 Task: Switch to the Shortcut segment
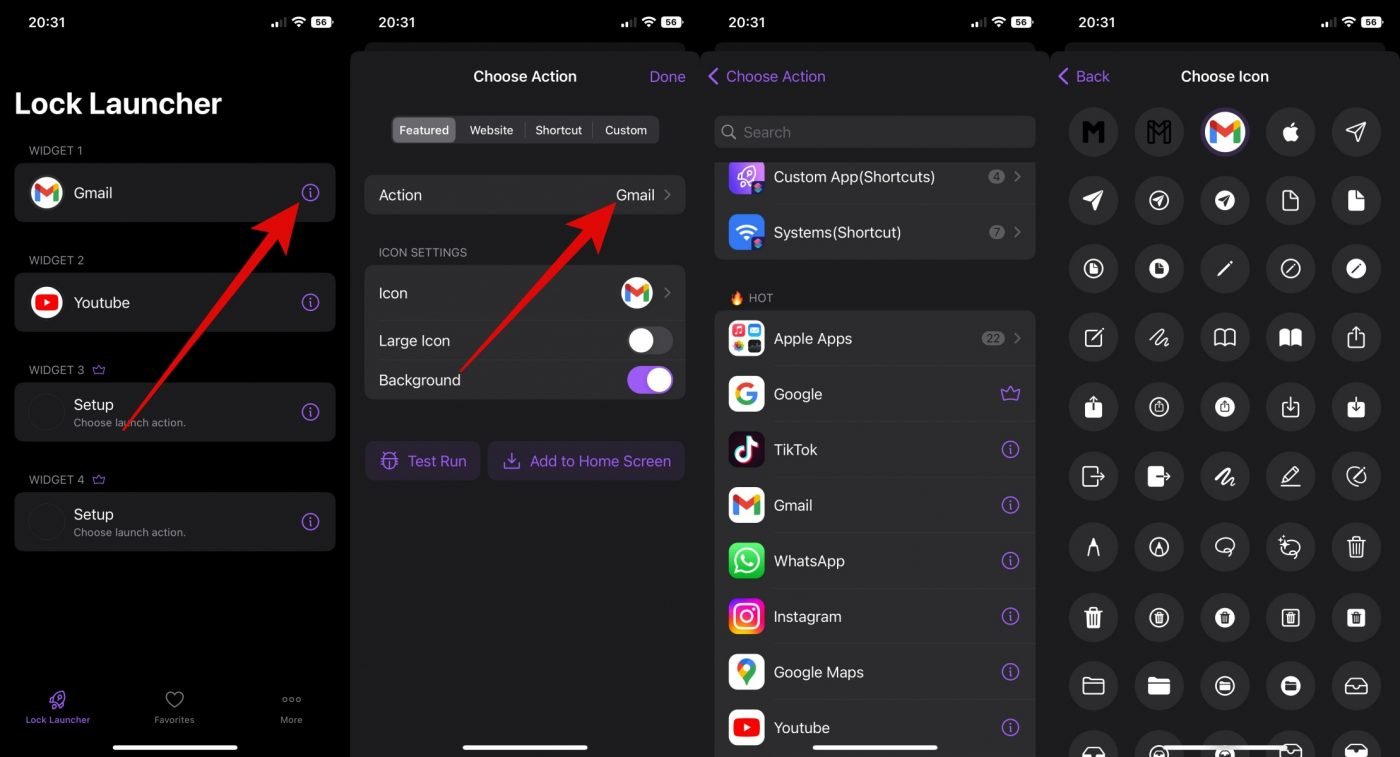click(558, 130)
